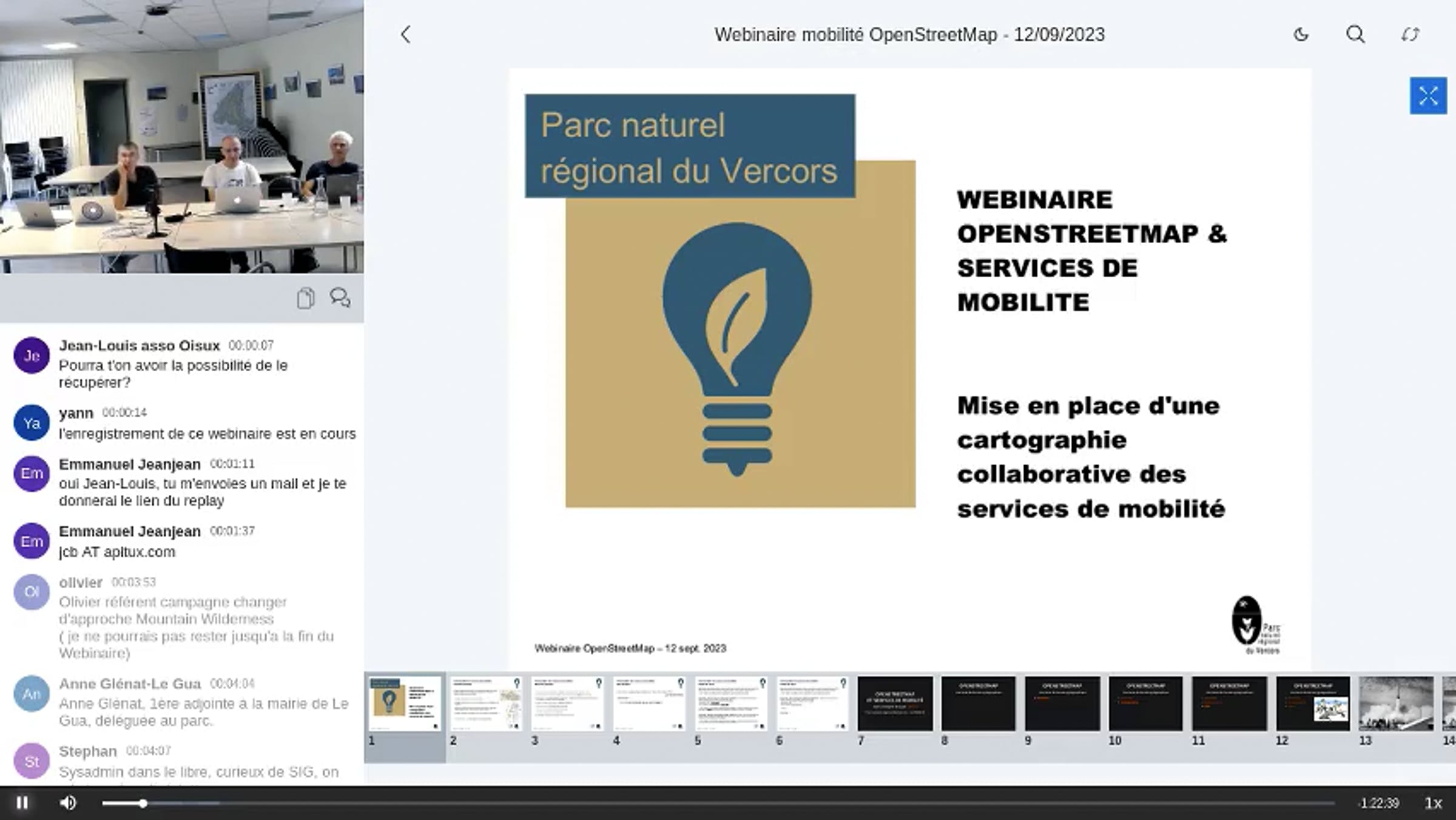
Task: Show slide thumbnail 6
Action: pos(812,704)
